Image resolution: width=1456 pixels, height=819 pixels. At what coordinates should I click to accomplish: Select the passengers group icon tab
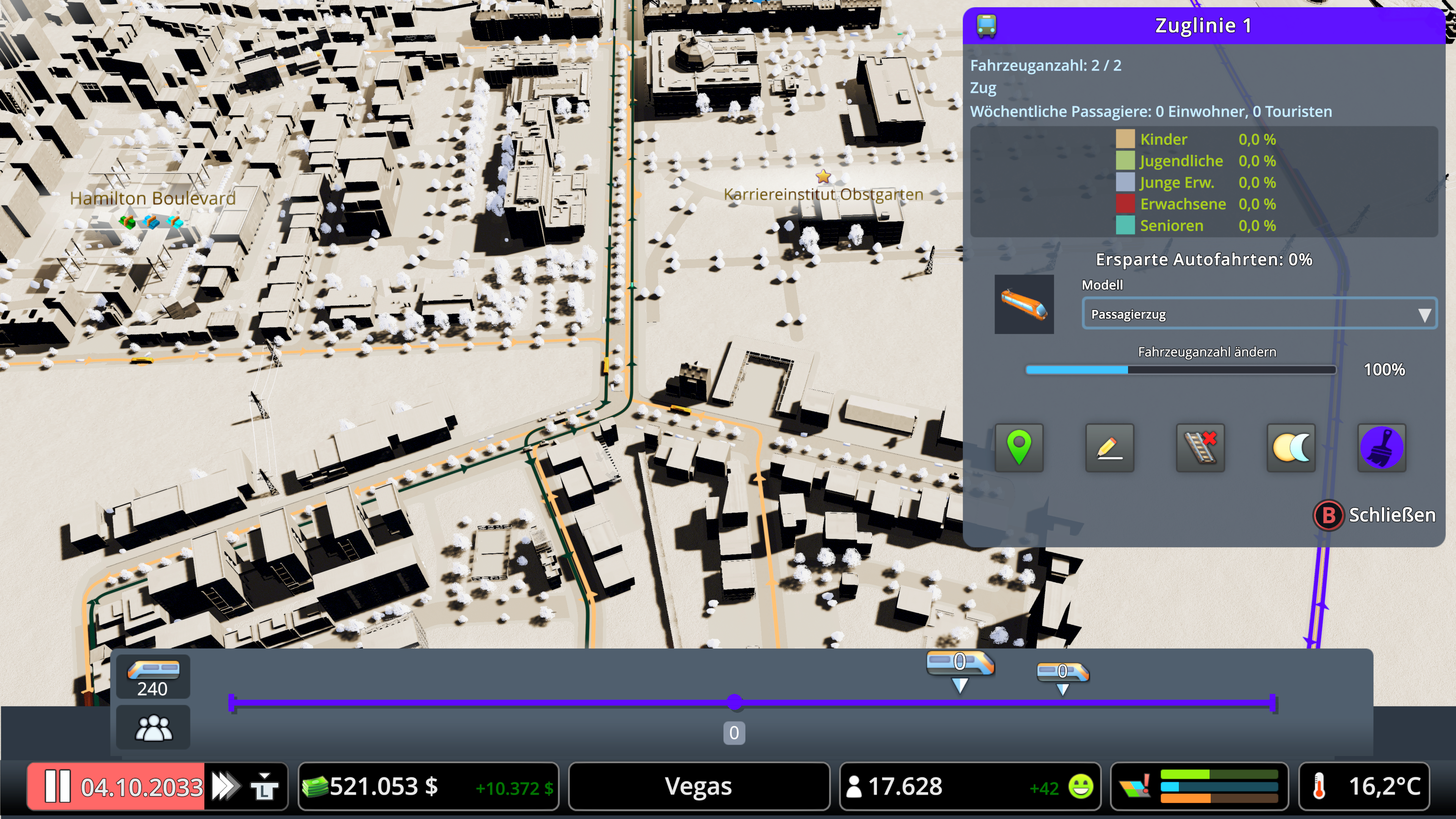[152, 728]
